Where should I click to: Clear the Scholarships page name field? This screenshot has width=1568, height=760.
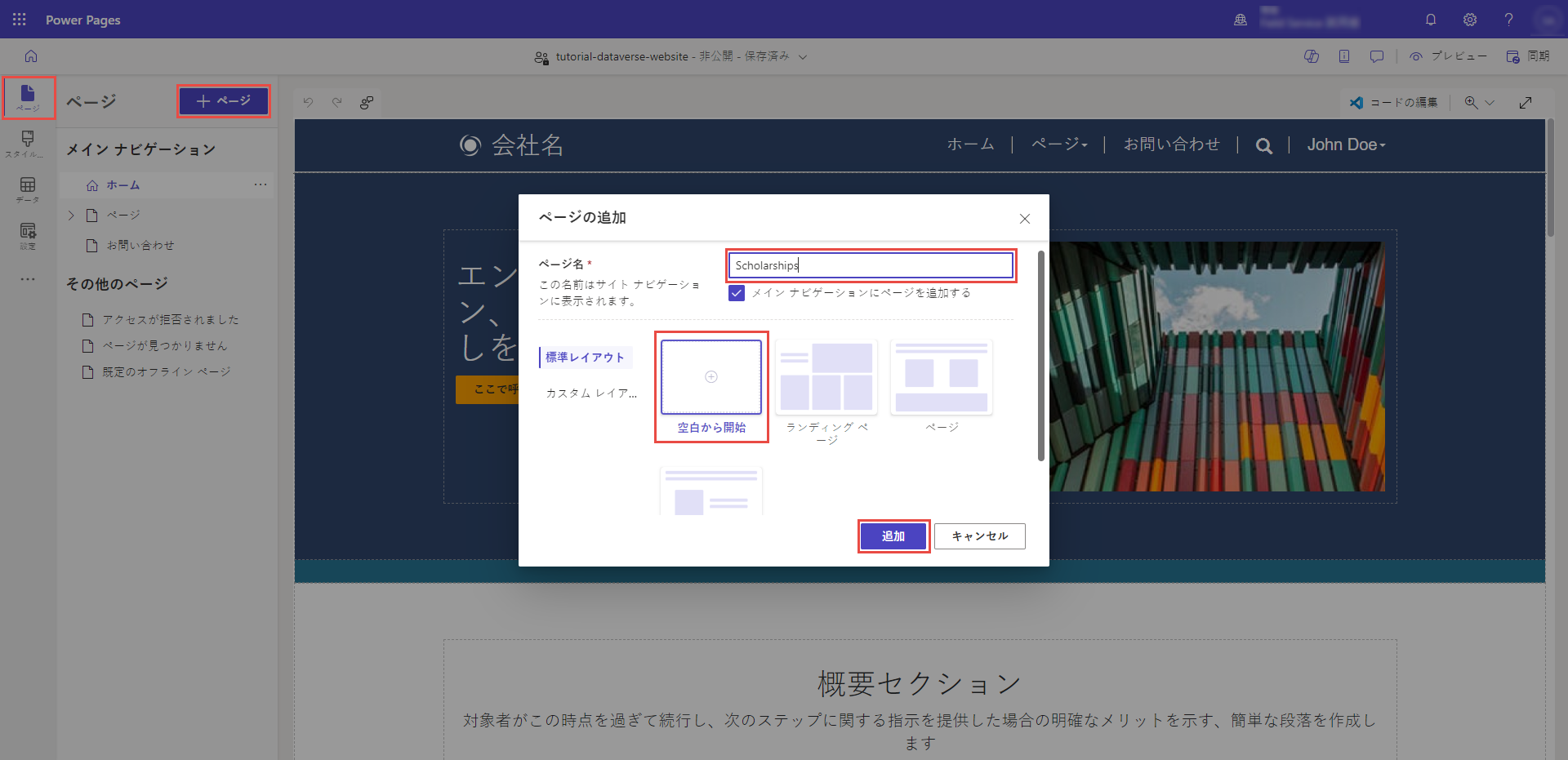pyautogui.click(x=870, y=265)
